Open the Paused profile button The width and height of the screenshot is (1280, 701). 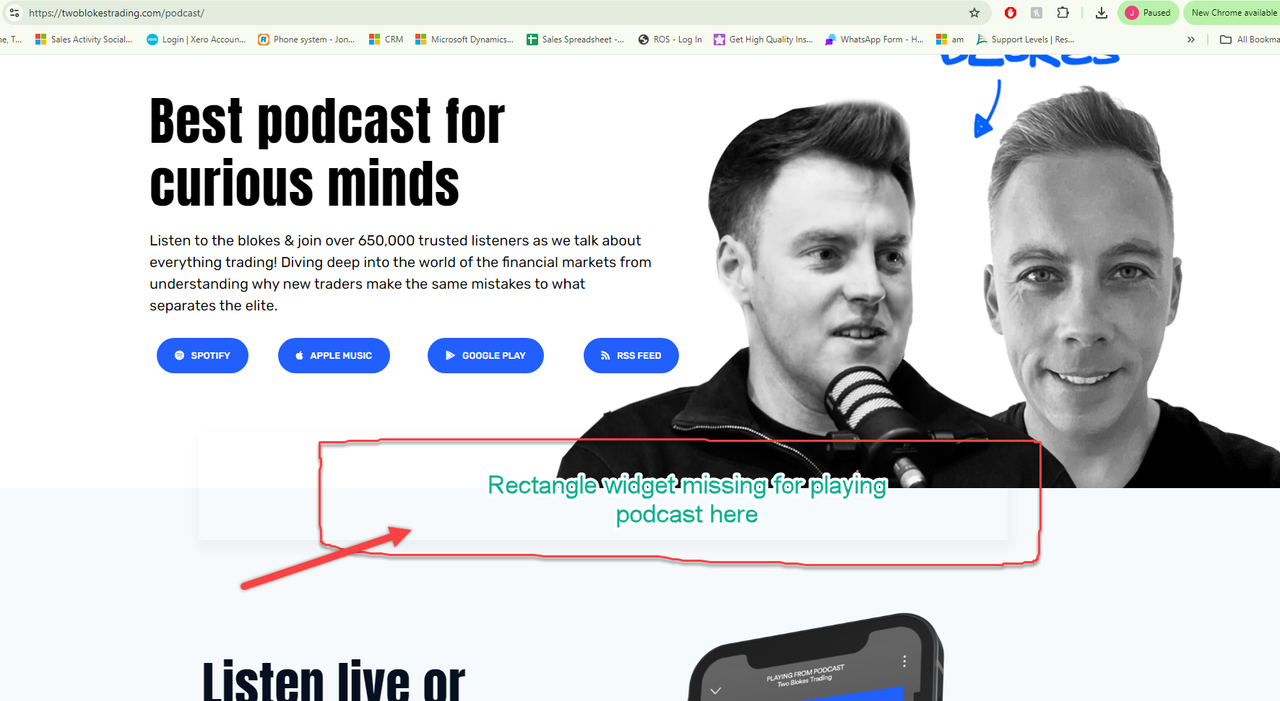pos(1147,13)
